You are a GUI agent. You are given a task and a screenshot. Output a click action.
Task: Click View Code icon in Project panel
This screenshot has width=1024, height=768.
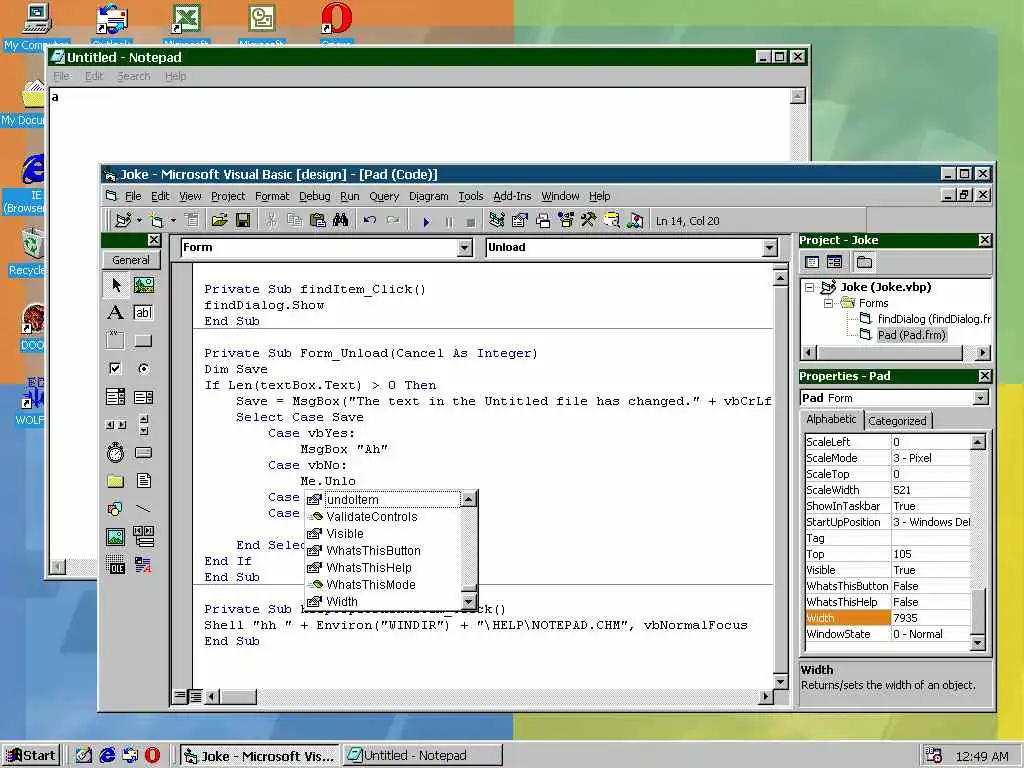pyautogui.click(x=812, y=262)
